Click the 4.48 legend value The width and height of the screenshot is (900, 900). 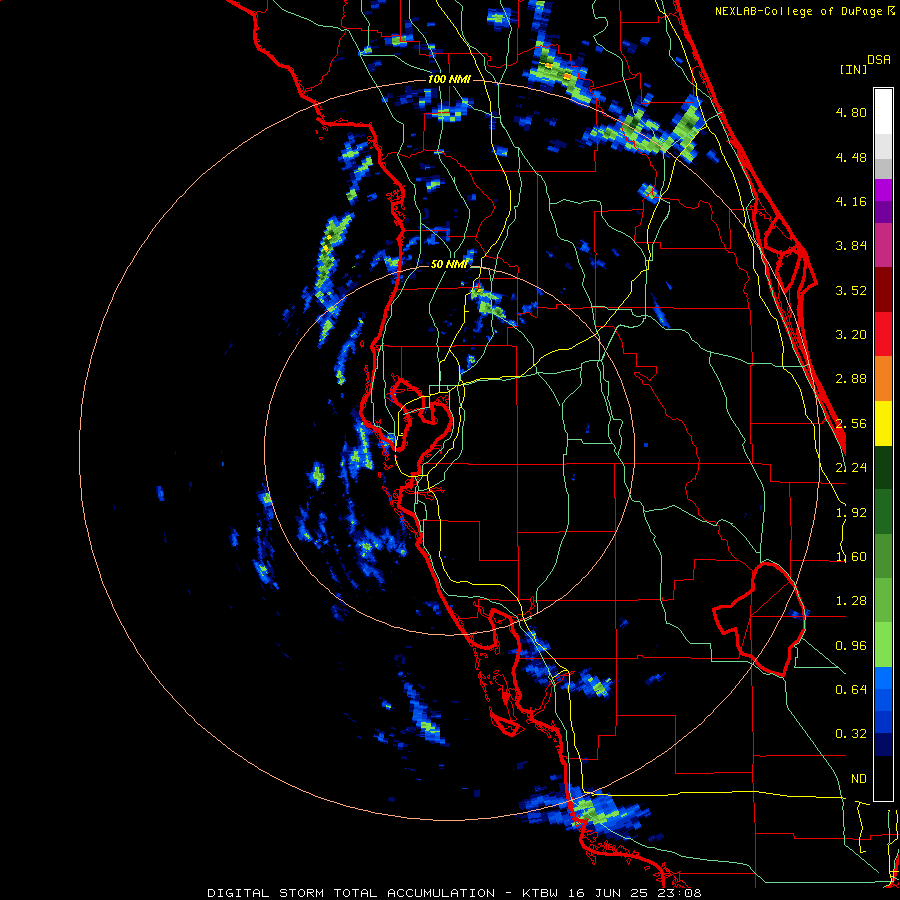[x=851, y=157]
